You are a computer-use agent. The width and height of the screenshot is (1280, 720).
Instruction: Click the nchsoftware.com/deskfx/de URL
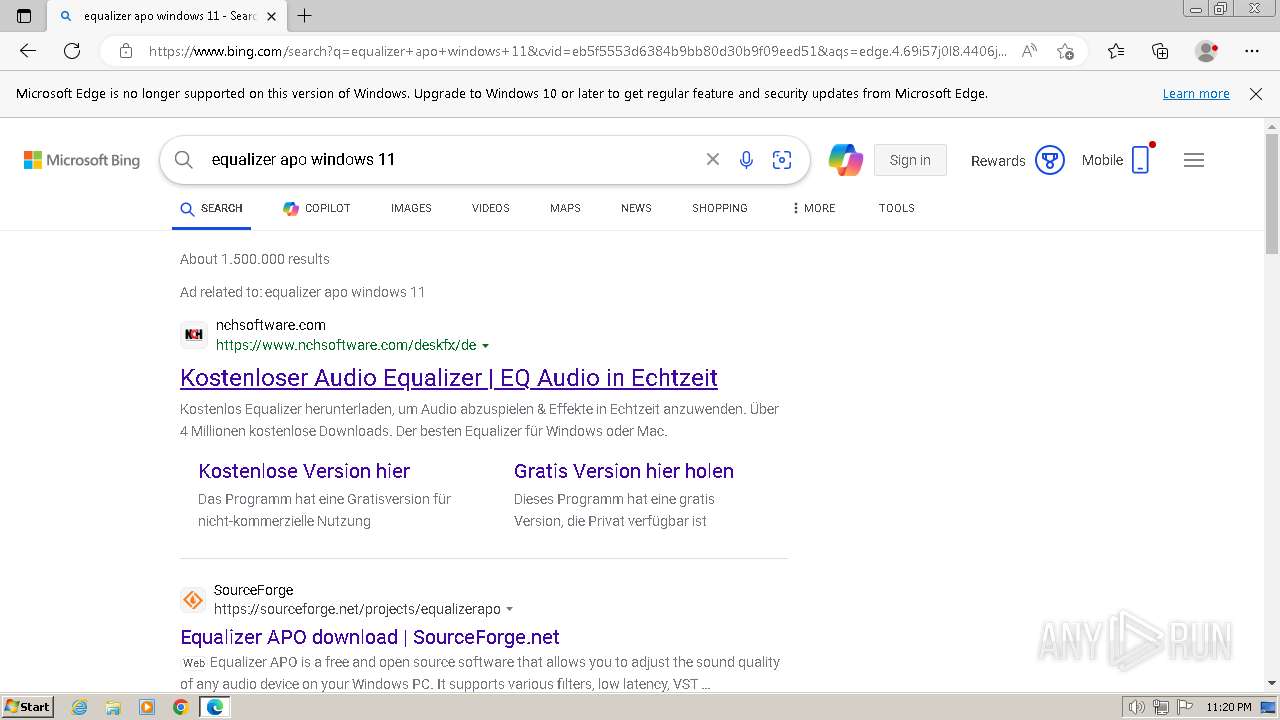[x=346, y=345]
